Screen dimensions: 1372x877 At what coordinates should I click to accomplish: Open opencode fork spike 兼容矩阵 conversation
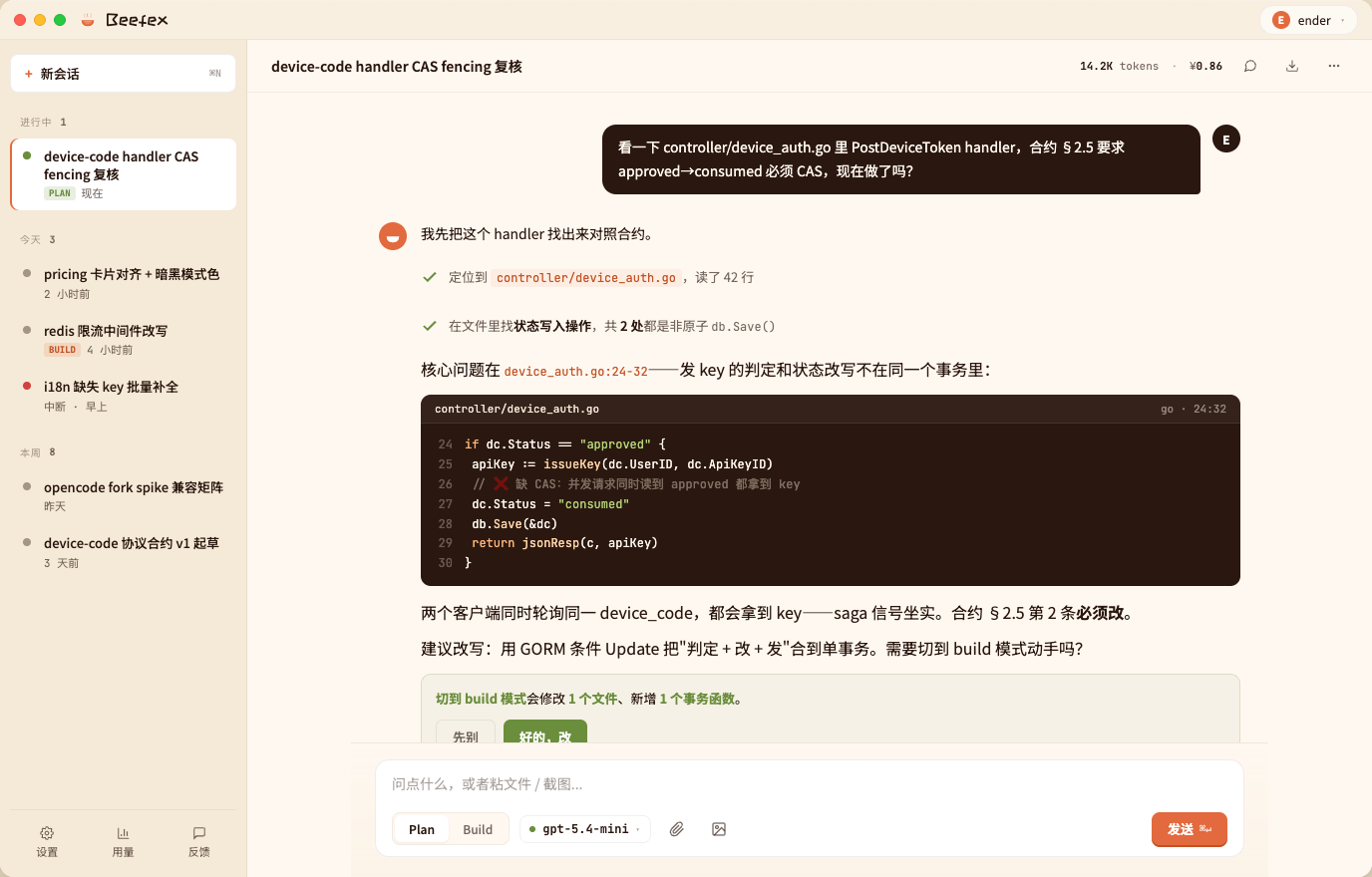tap(123, 496)
